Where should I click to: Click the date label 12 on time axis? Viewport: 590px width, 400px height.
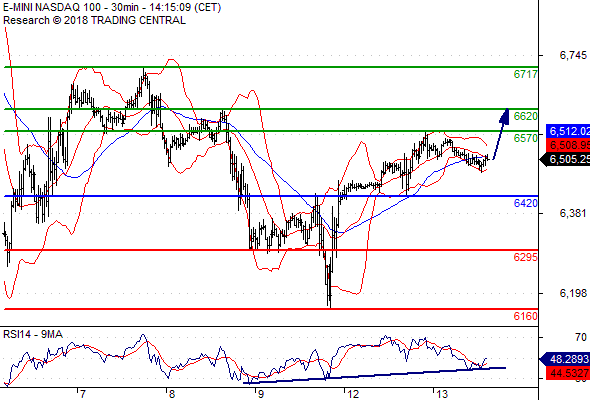(x=353, y=394)
